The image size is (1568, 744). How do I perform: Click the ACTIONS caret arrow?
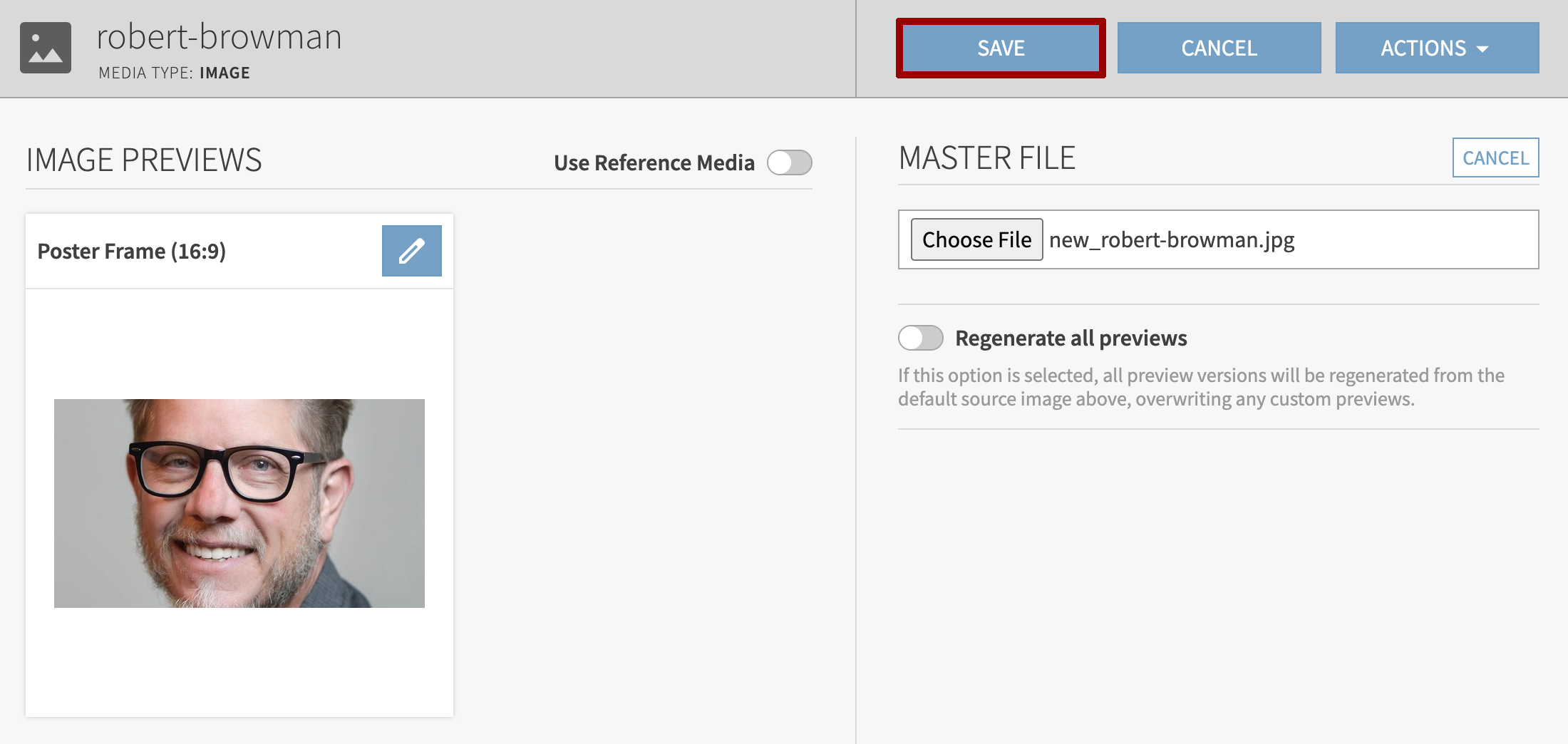click(x=1483, y=49)
